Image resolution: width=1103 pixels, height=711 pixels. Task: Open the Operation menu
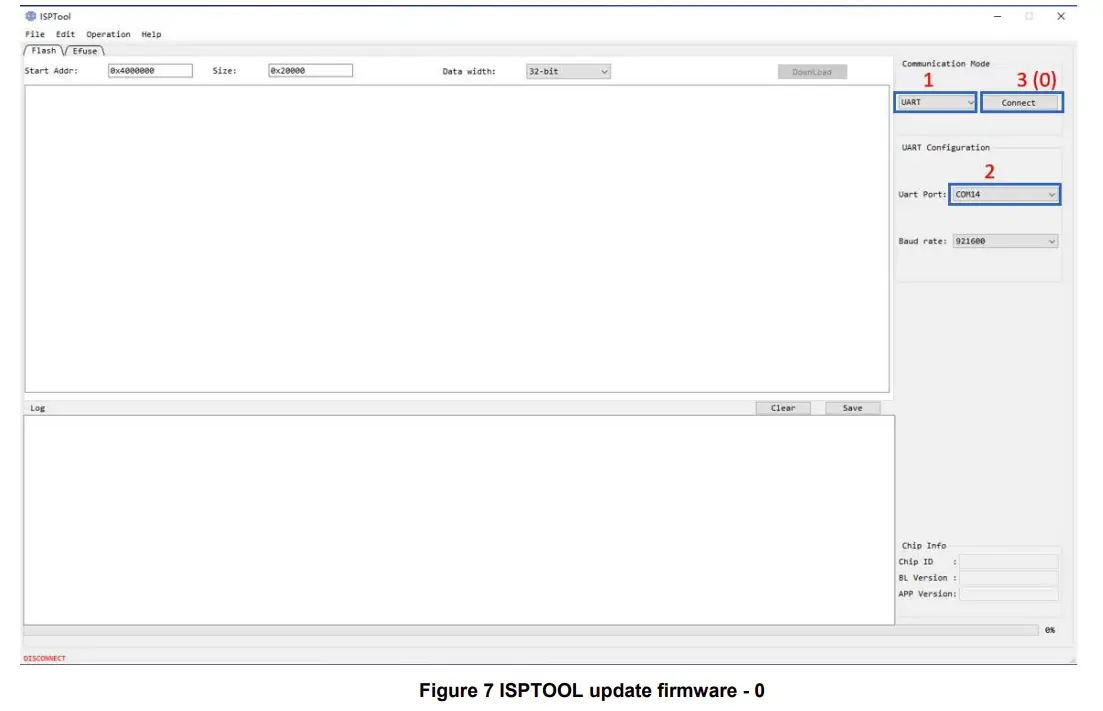click(x=108, y=34)
